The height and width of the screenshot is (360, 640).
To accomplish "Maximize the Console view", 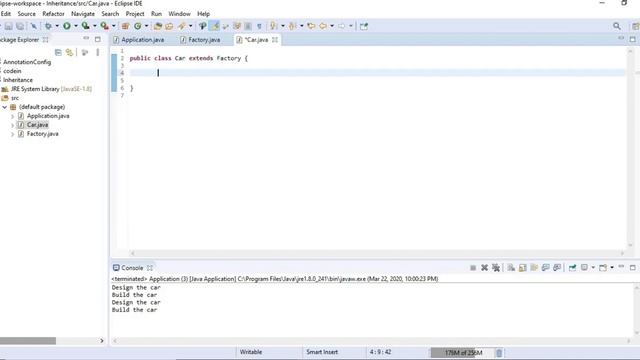I will click(633, 267).
